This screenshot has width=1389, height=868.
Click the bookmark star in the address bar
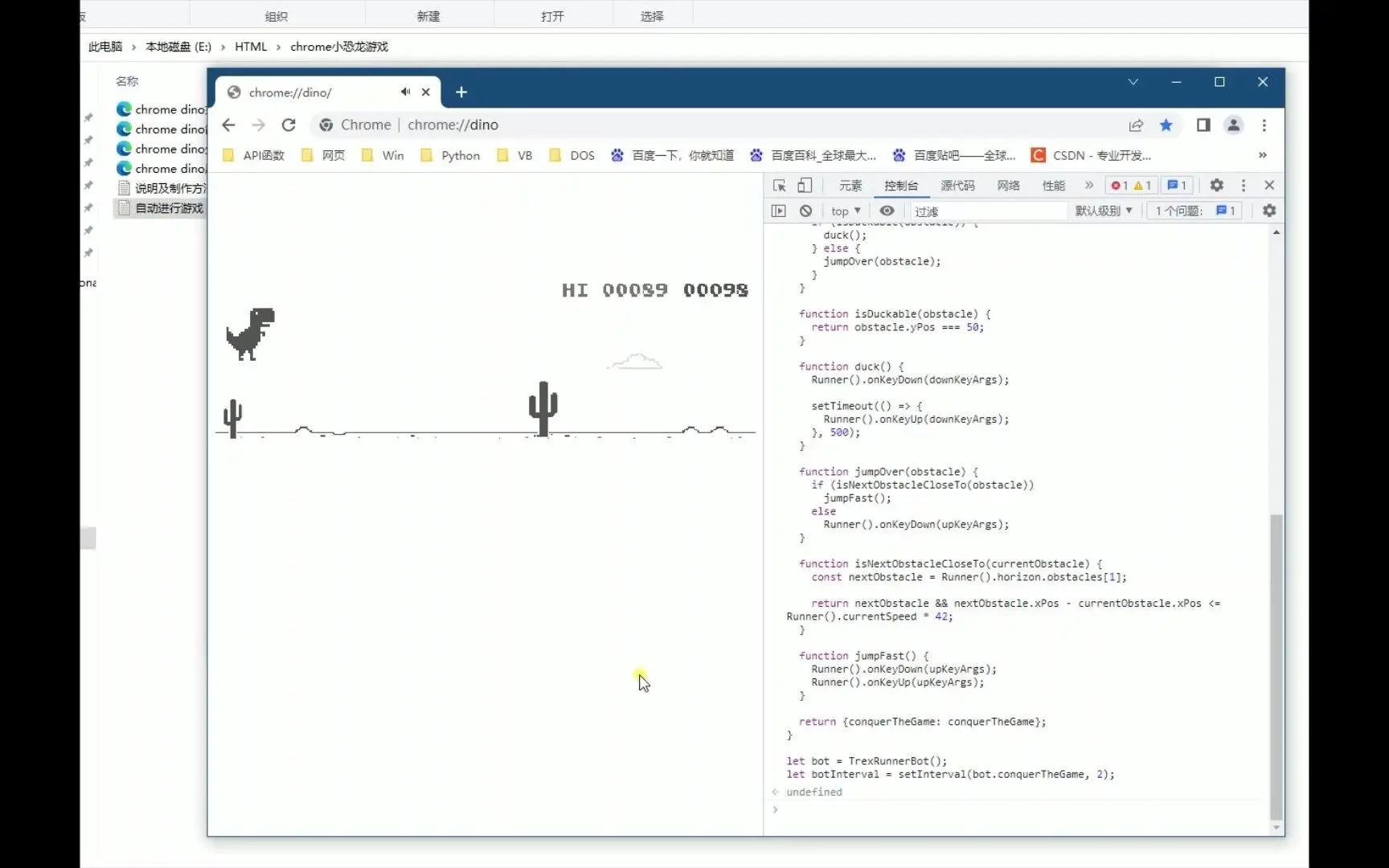pos(1166,125)
